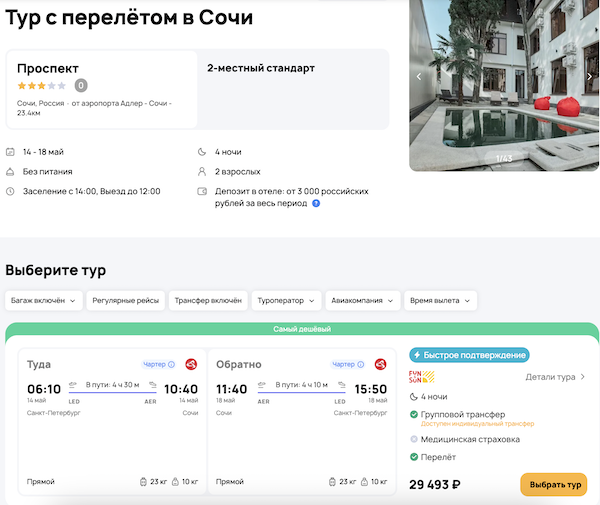
Task: Expand the Время вылета filter dropdown
Action: tap(441, 300)
